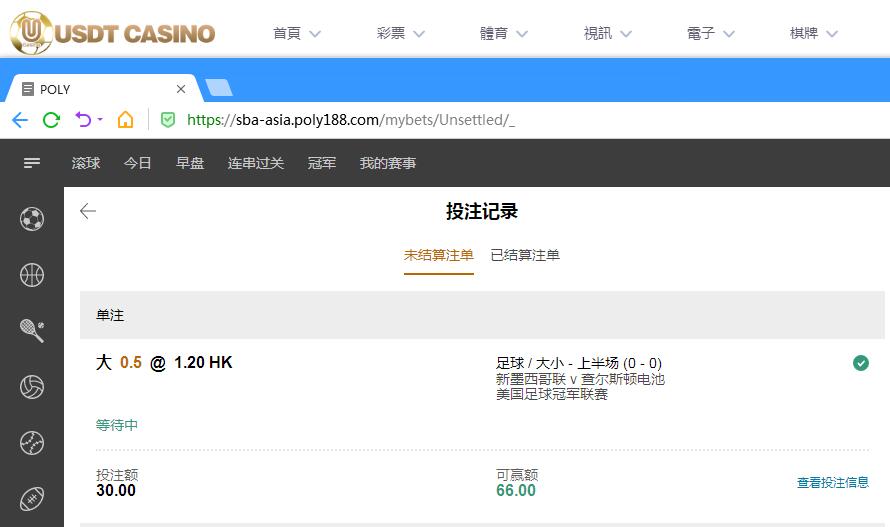
Task: Select the soccer ball sport icon
Action: pyautogui.click(x=32, y=219)
